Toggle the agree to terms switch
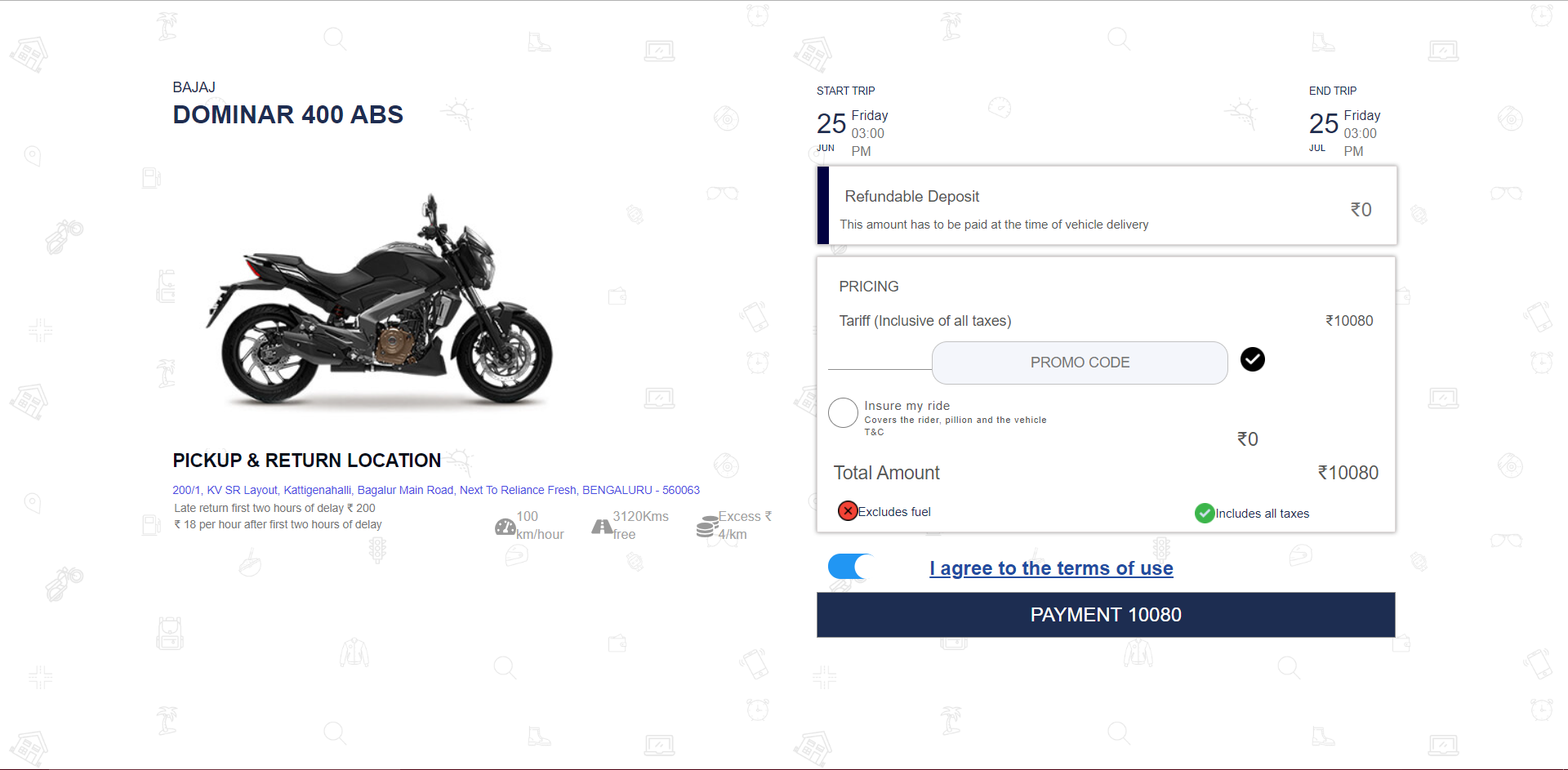 point(851,566)
